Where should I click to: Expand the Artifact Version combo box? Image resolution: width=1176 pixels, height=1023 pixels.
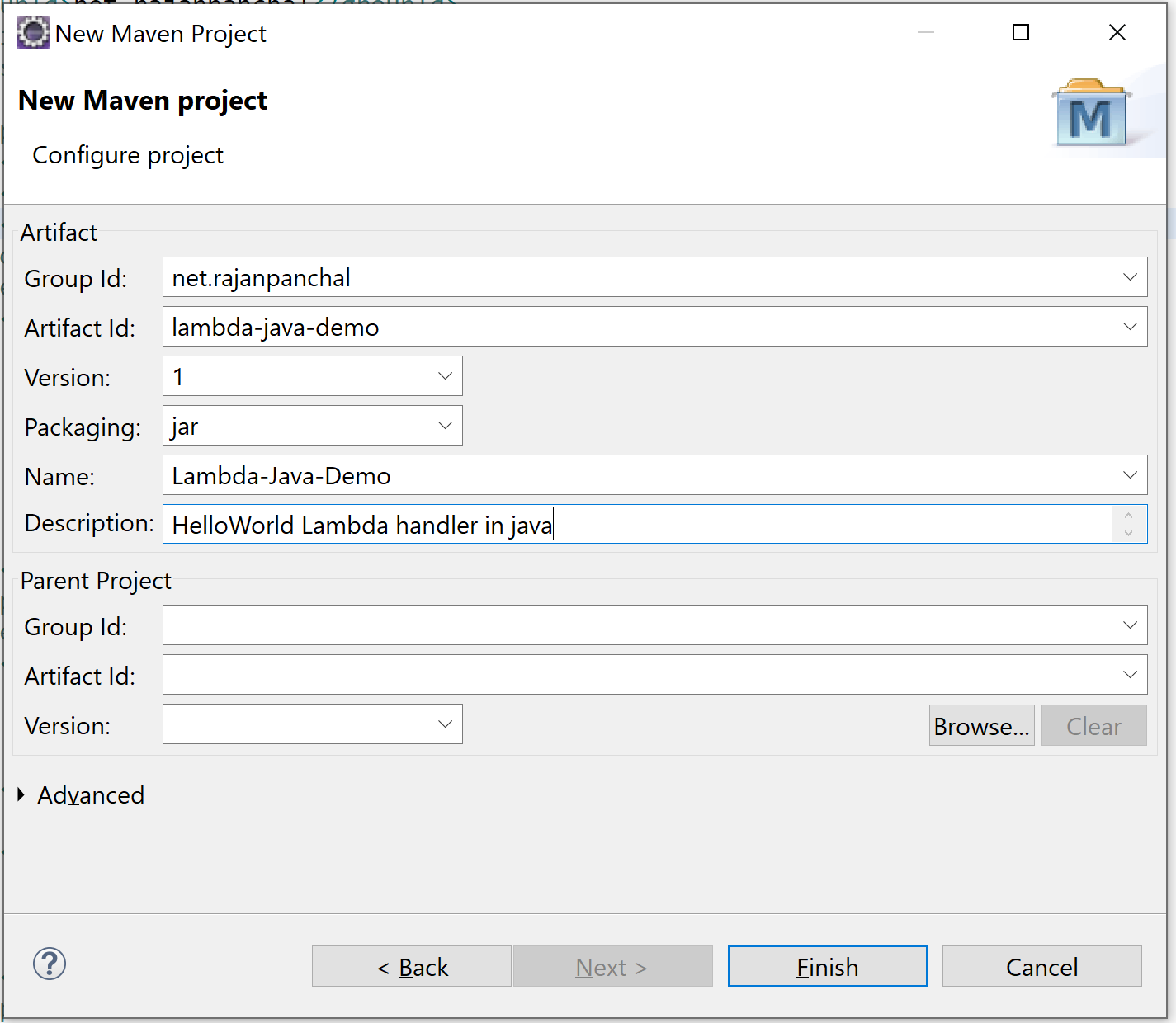(445, 376)
